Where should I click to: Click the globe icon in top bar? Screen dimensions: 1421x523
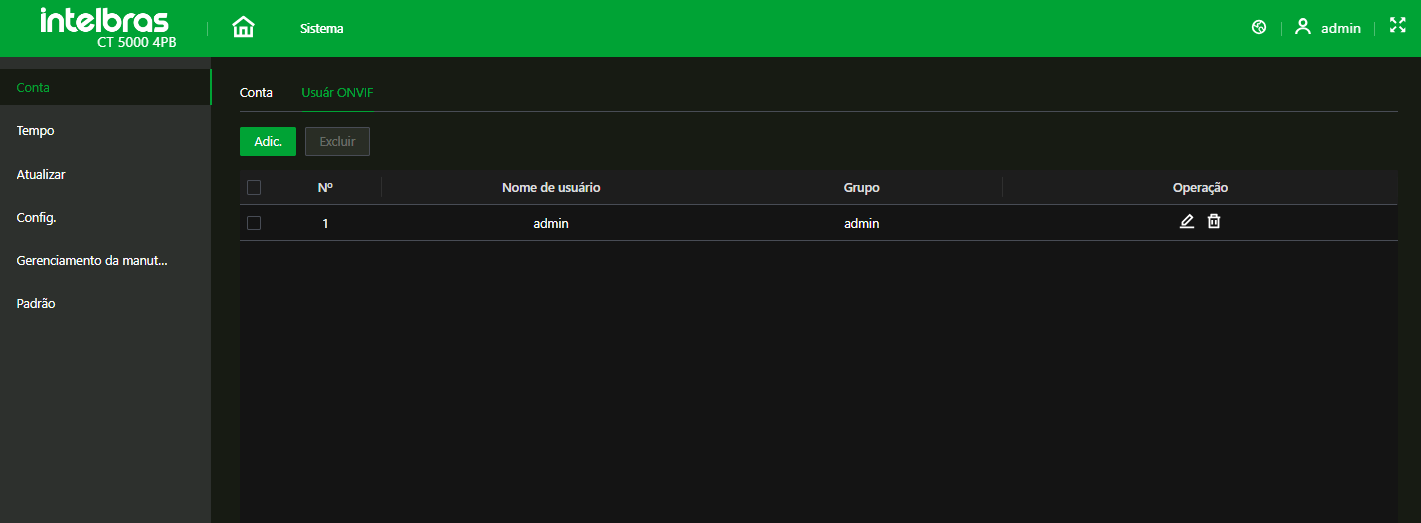(1259, 28)
